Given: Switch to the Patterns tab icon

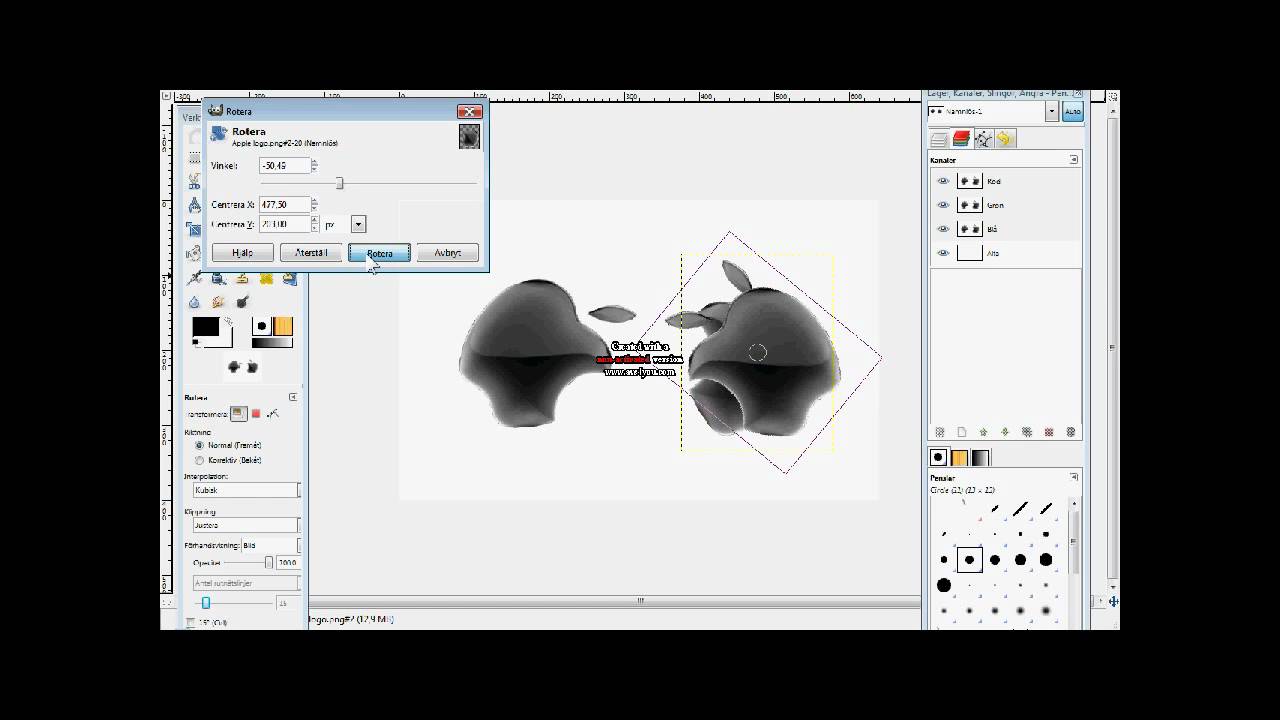Looking at the screenshot, I should pos(959,457).
